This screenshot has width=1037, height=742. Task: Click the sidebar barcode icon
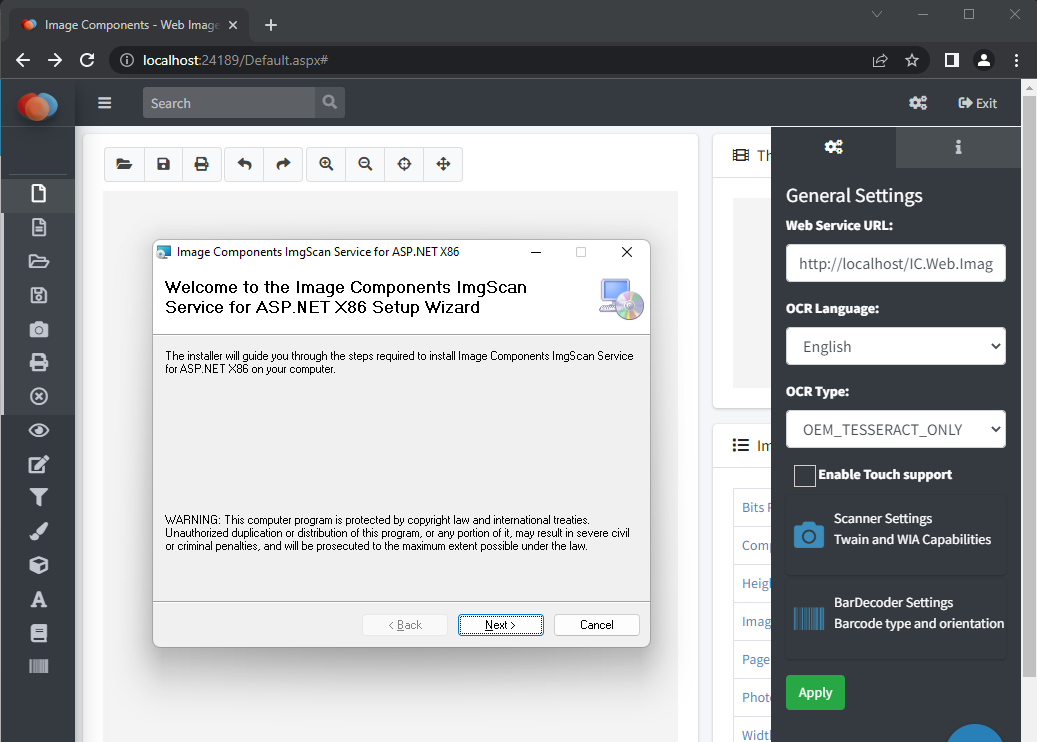(38, 666)
